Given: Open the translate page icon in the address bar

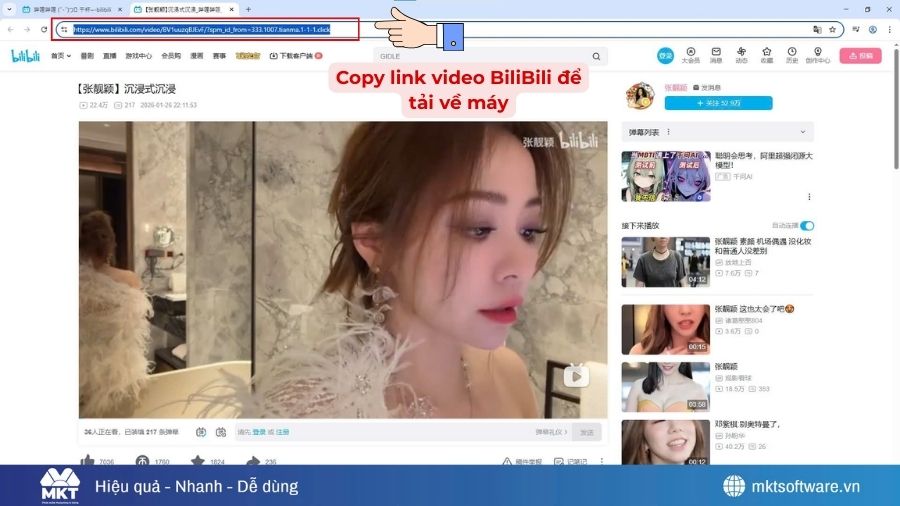Looking at the screenshot, I should coord(817,29).
